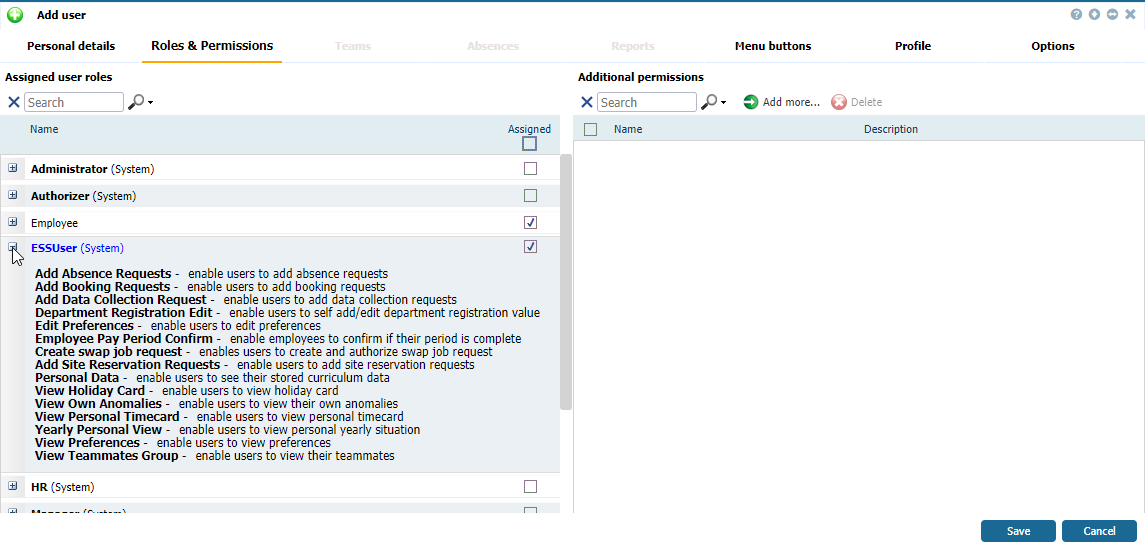Open the Menu buttons tab
Screen dimensions: 1145x550
point(773,46)
